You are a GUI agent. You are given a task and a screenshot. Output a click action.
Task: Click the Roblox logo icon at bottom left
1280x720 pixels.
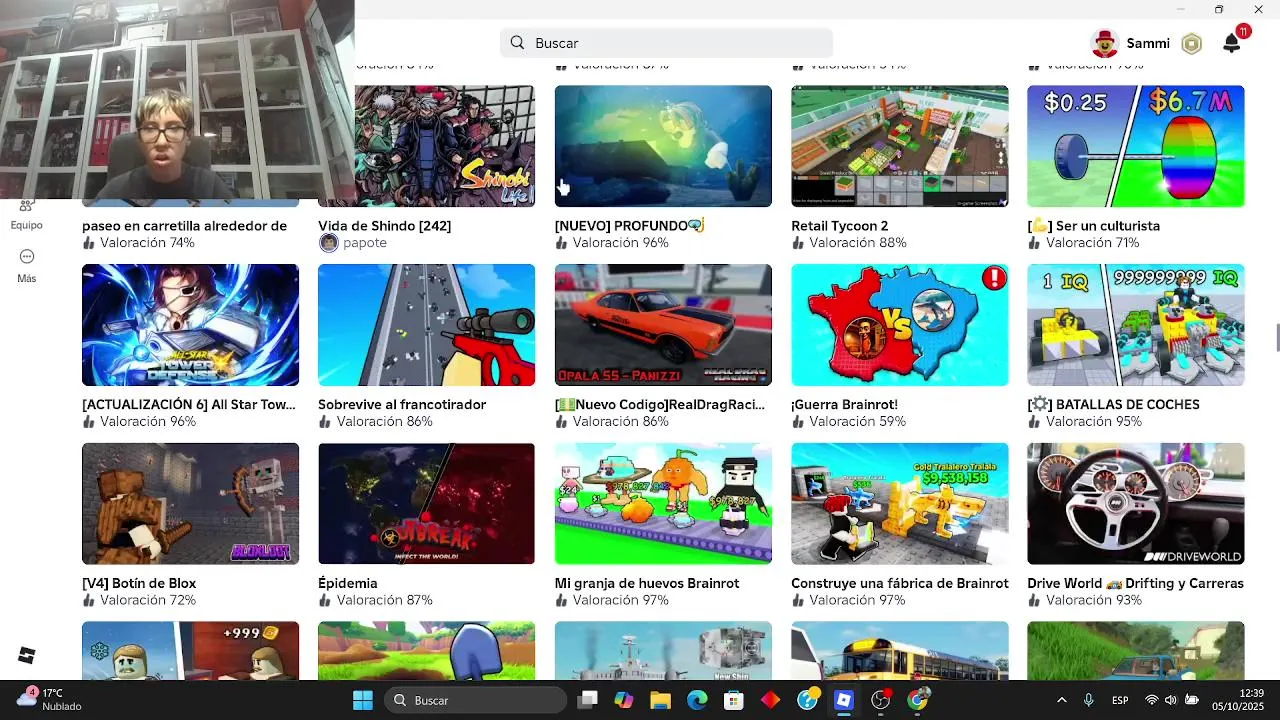coord(27,655)
